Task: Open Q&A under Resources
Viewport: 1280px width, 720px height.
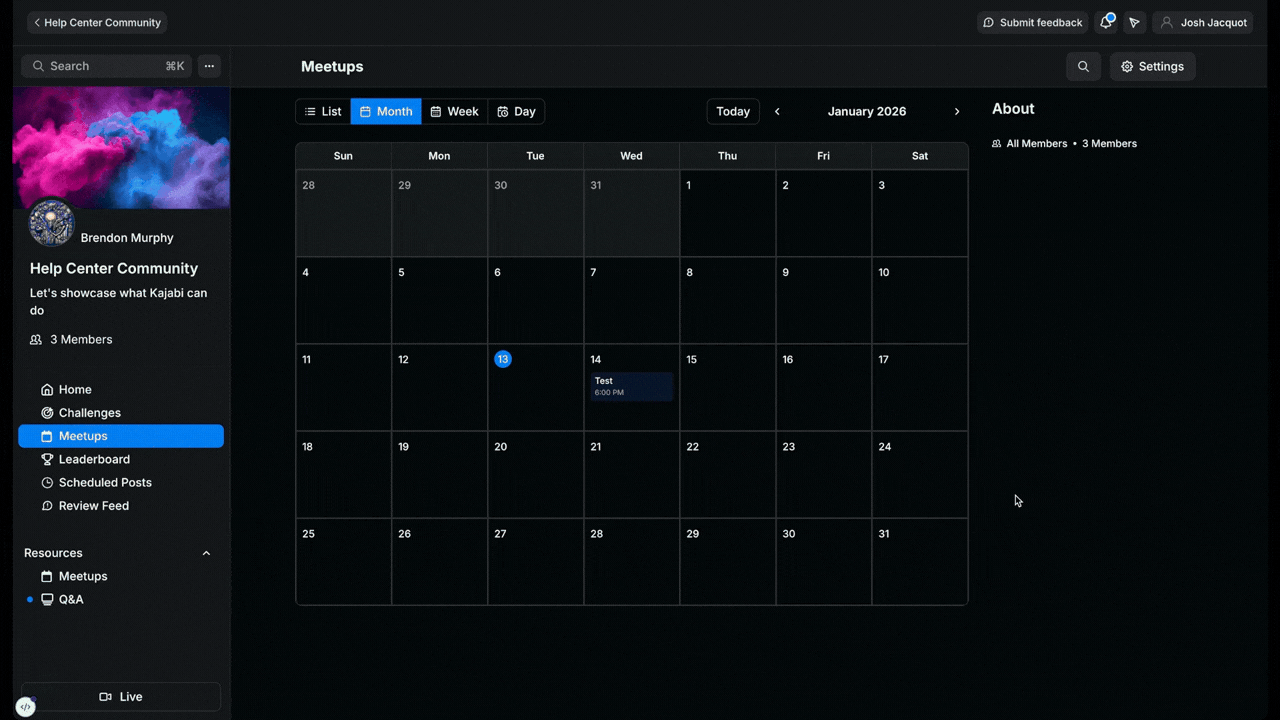Action: (x=70, y=599)
